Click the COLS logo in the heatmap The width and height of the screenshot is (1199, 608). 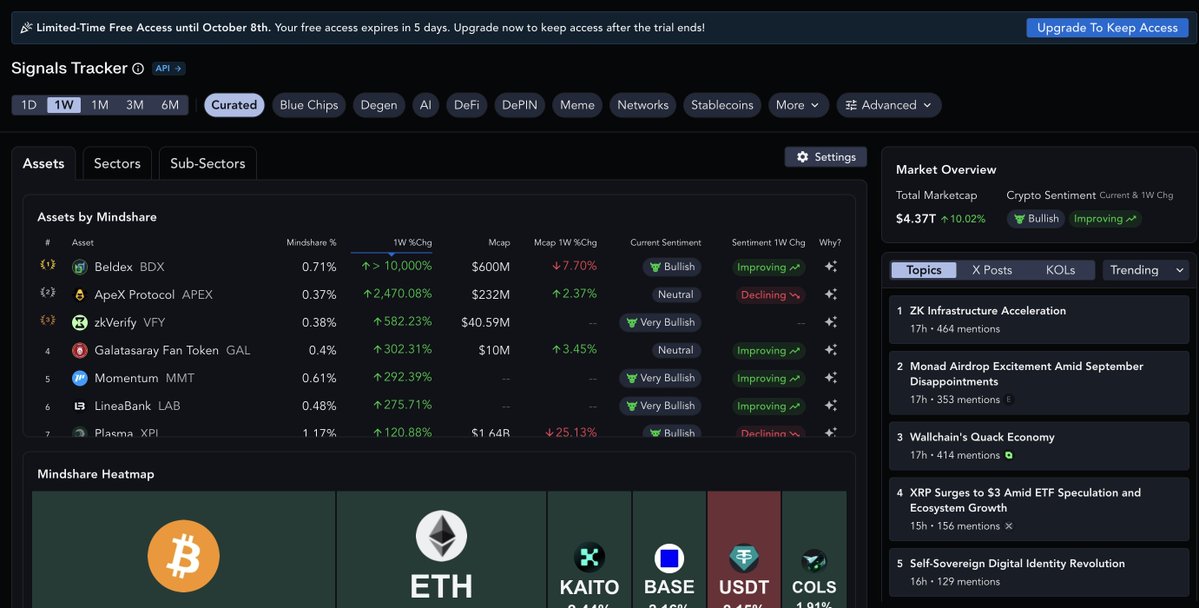pos(814,561)
